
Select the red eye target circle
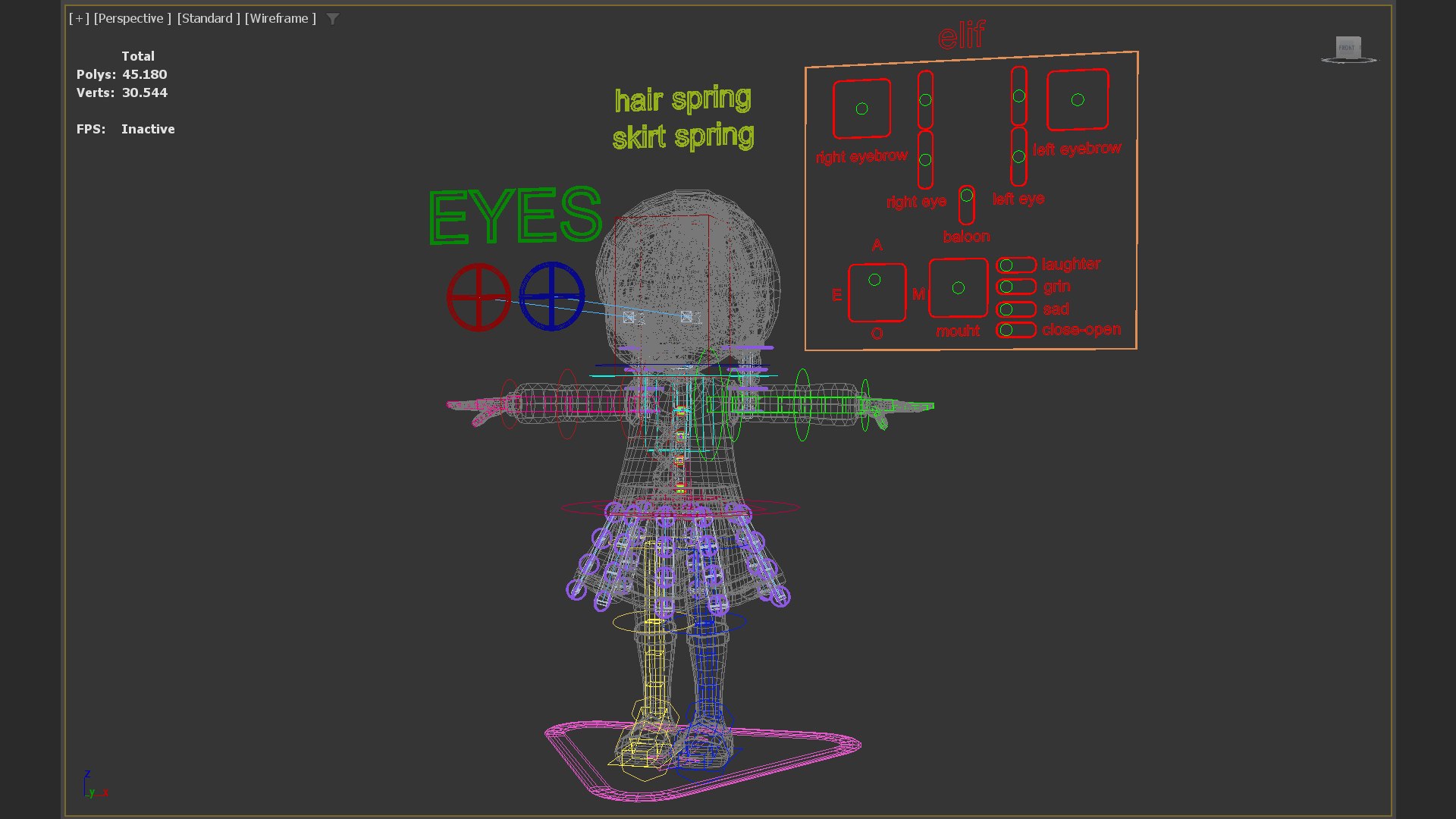479,297
